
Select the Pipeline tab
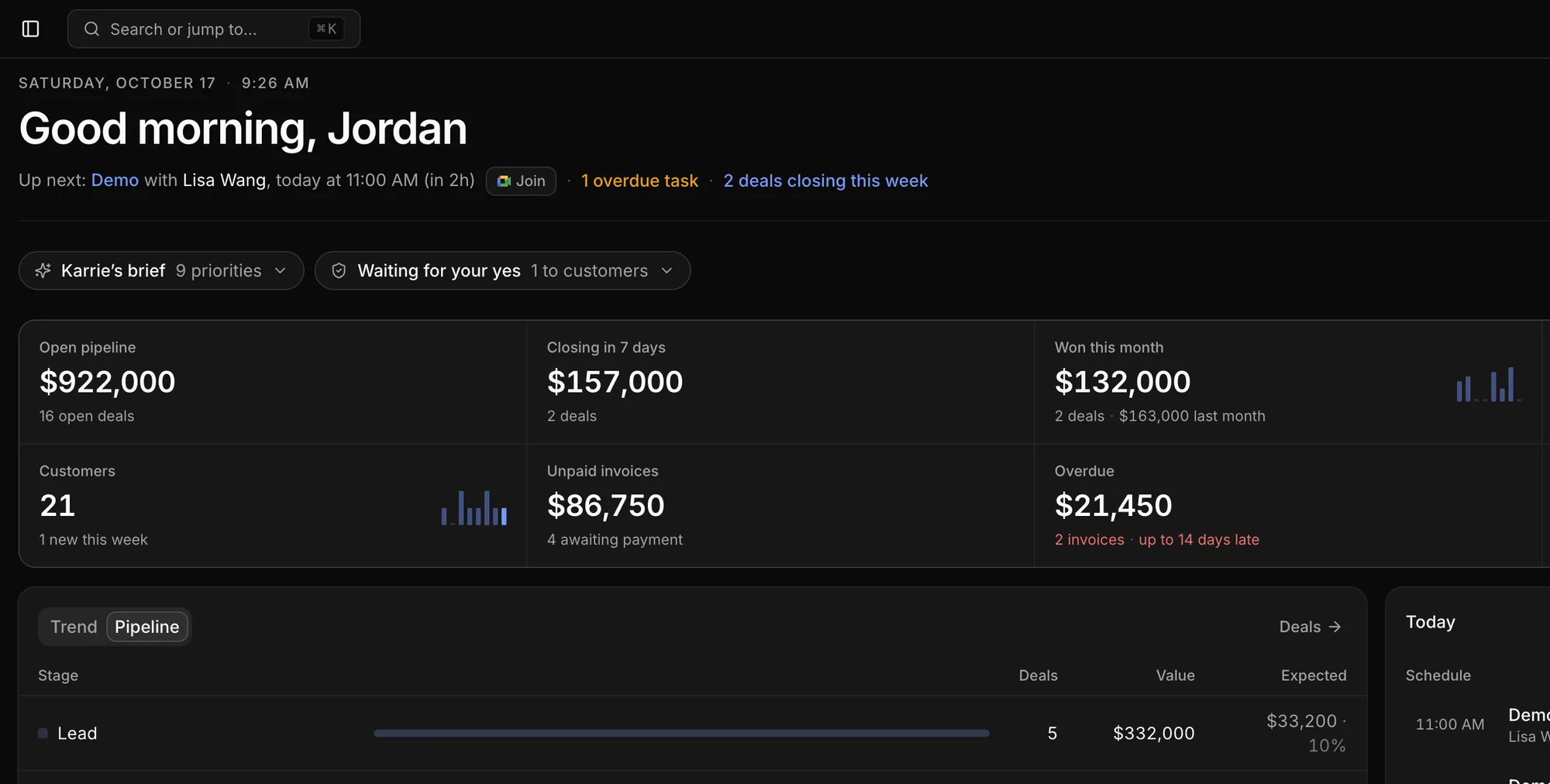[x=147, y=627]
